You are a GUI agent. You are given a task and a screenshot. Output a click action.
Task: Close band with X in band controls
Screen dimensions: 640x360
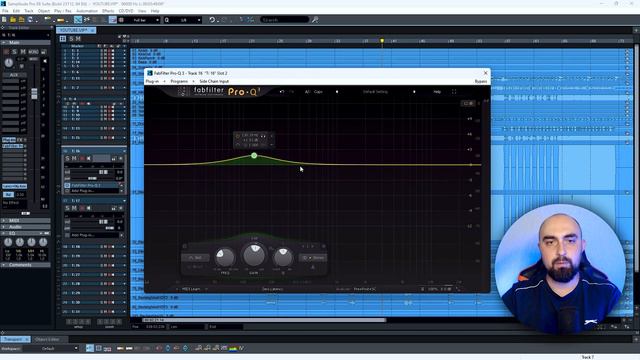tap(323, 246)
